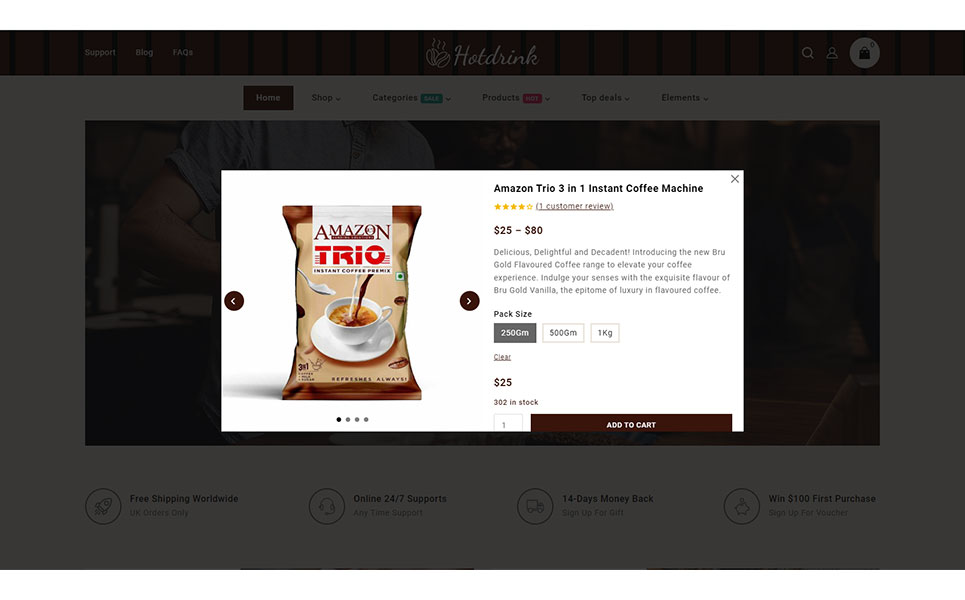Click the quantity input field

tap(508, 423)
